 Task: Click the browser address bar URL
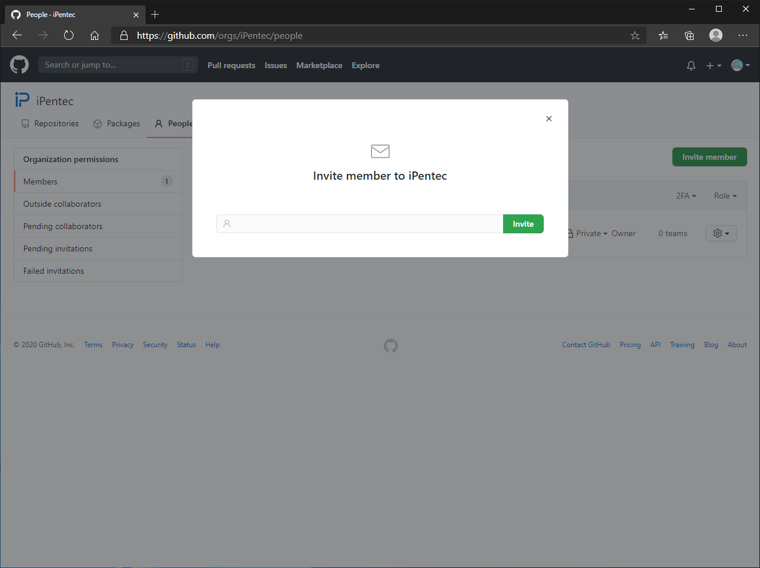[219, 35]
